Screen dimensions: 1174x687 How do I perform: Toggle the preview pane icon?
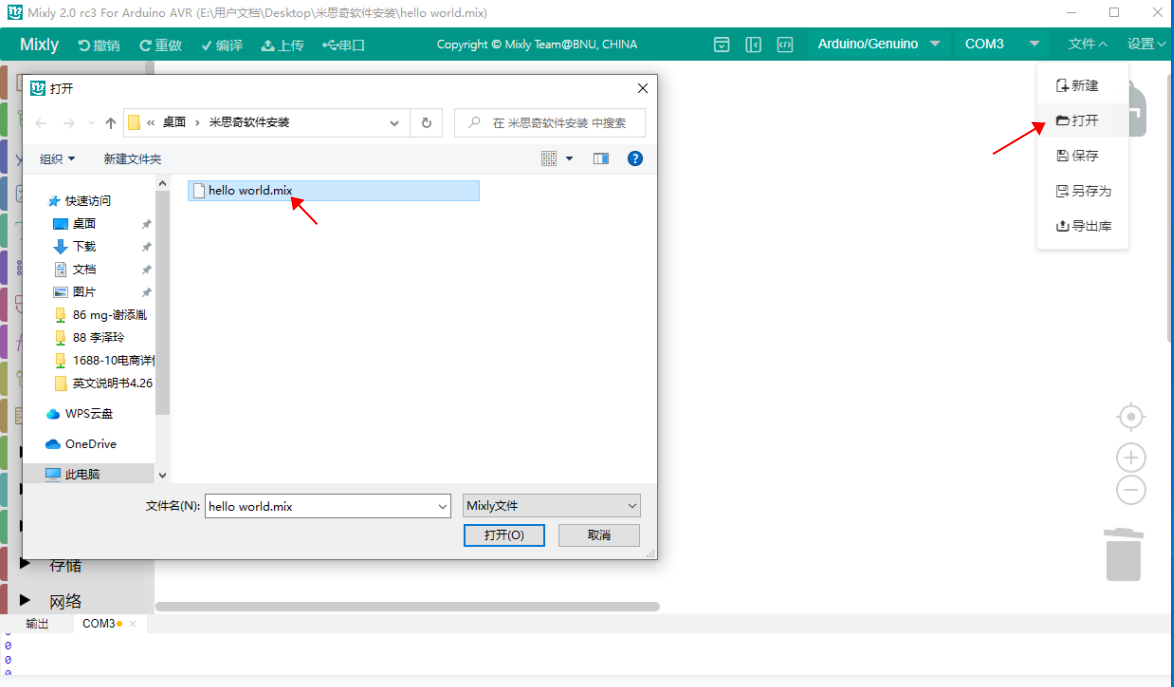click(x=600, y=159)
